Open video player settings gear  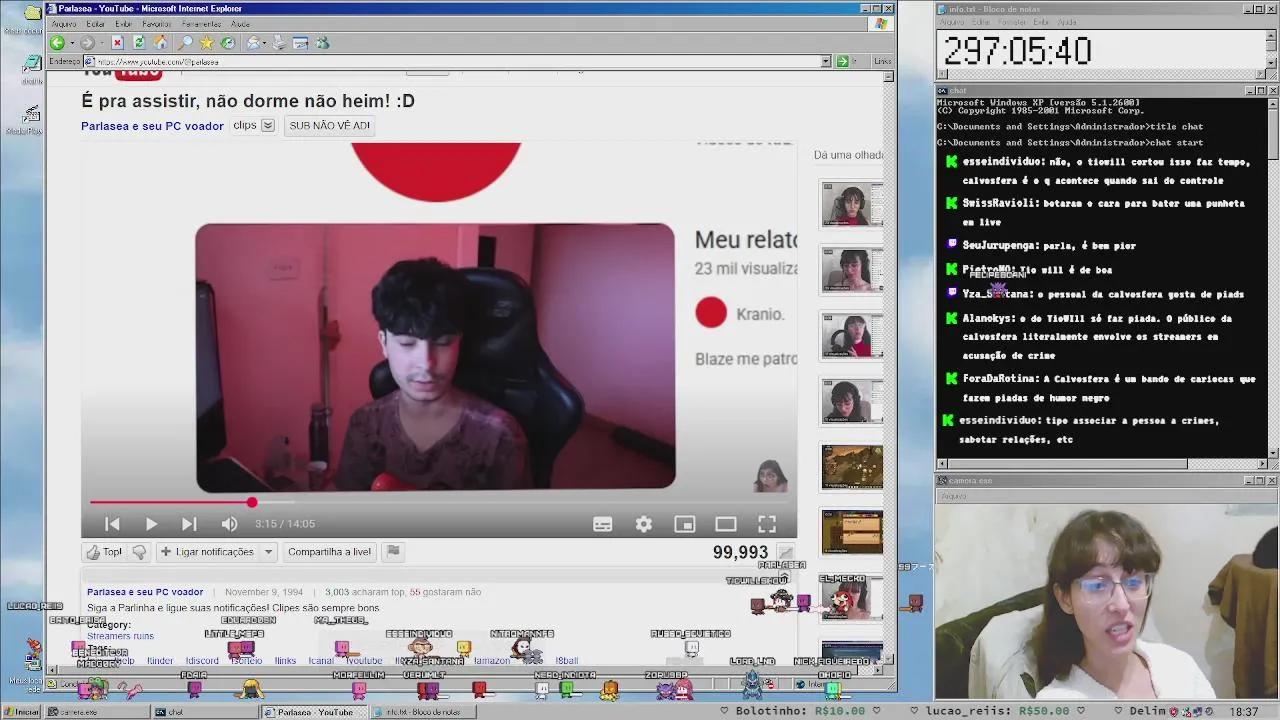point(644,524)
